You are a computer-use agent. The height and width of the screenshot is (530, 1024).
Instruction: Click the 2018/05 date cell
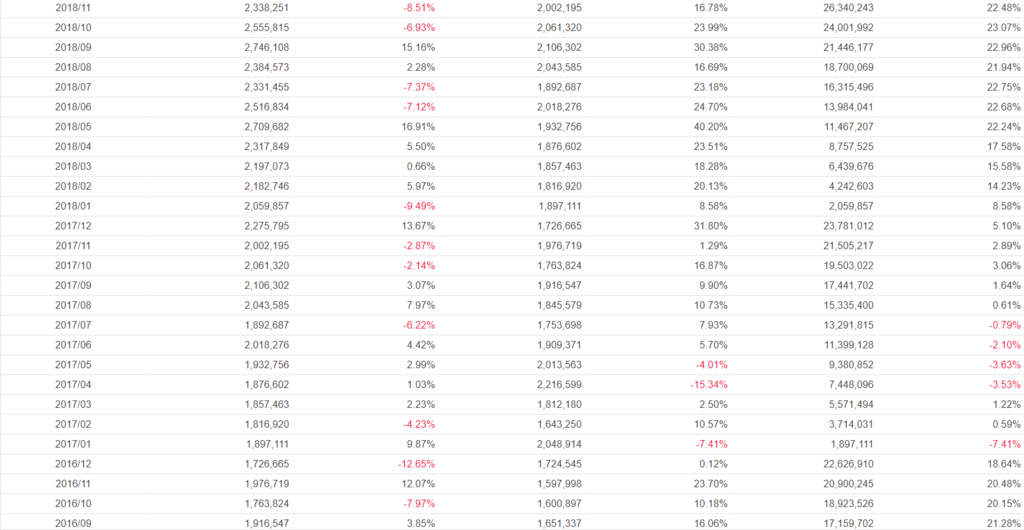[71, 127]
